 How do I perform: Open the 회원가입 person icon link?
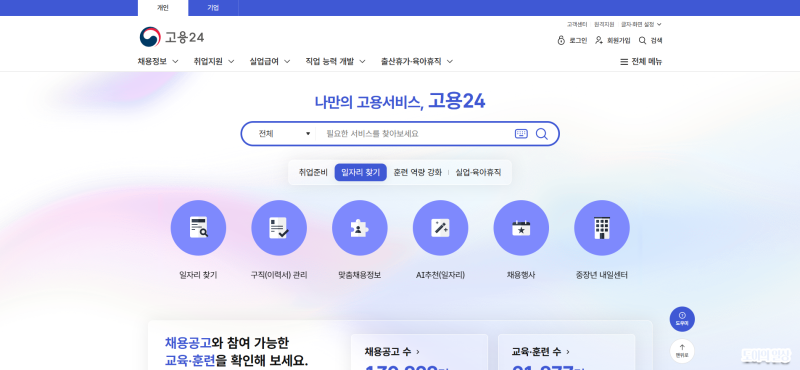click(x=612, y=40)
